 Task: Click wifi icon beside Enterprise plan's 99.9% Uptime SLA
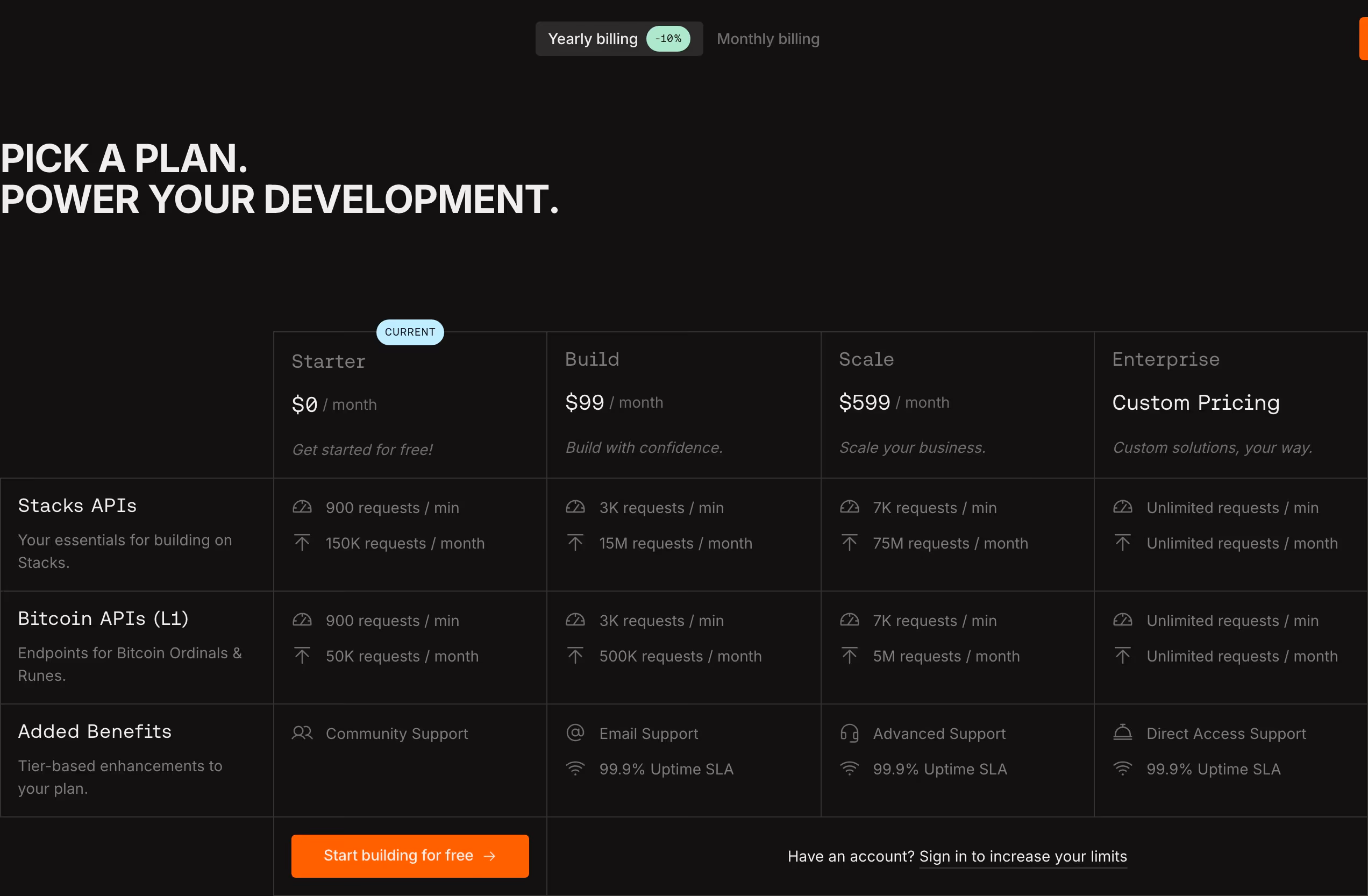tap(1122, 769)
